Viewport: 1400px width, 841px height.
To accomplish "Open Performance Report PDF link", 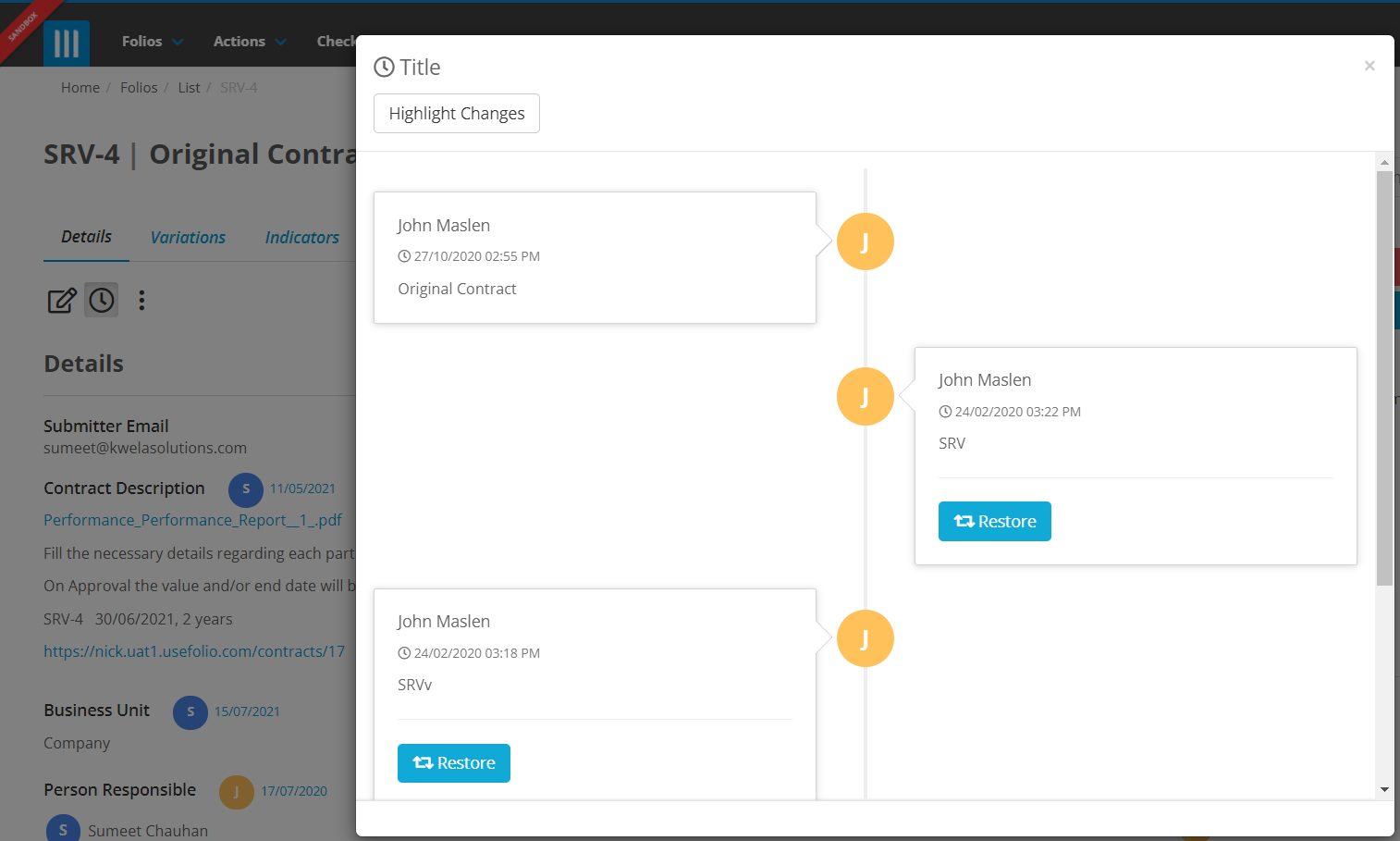I will click(192, 520).
